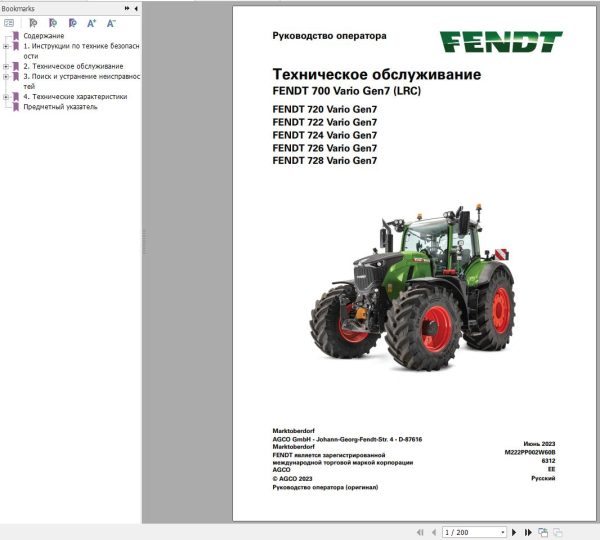Click the 'M222PP002W60B' document code

click(530, 452)
